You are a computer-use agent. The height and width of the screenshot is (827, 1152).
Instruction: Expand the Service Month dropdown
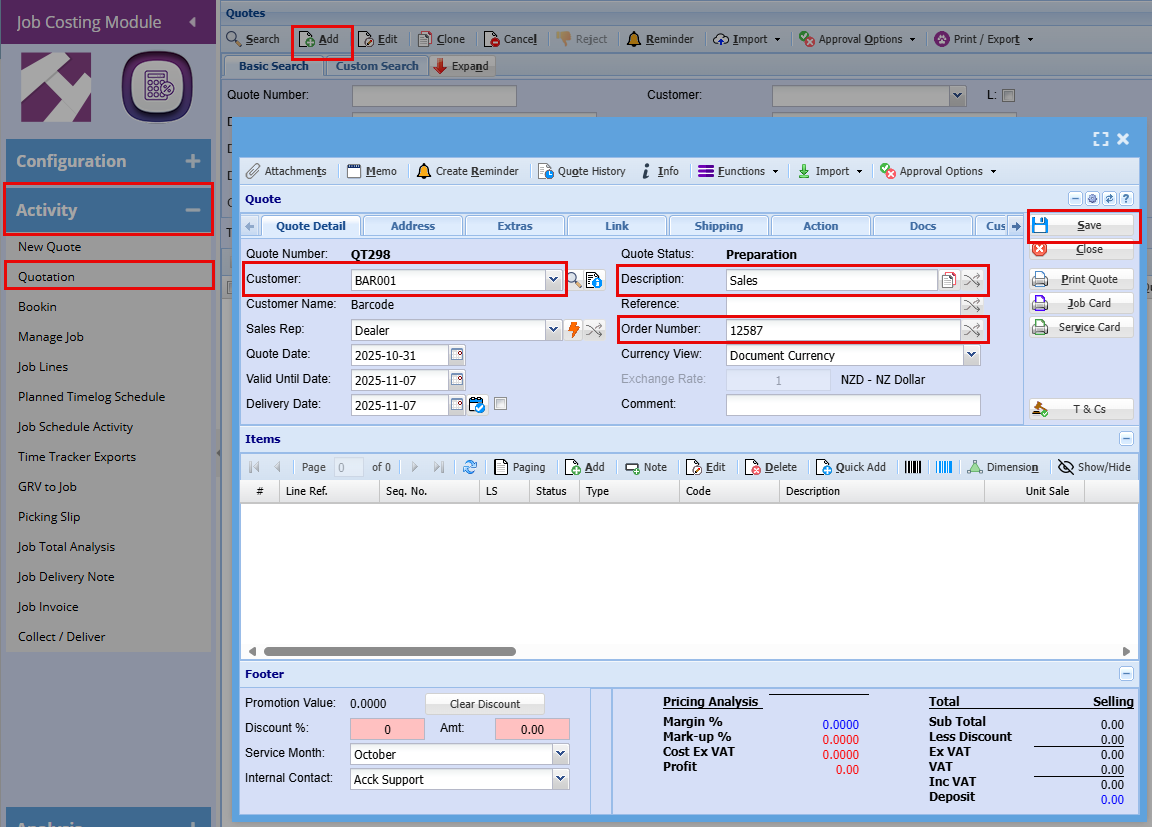tap(560, 754)
